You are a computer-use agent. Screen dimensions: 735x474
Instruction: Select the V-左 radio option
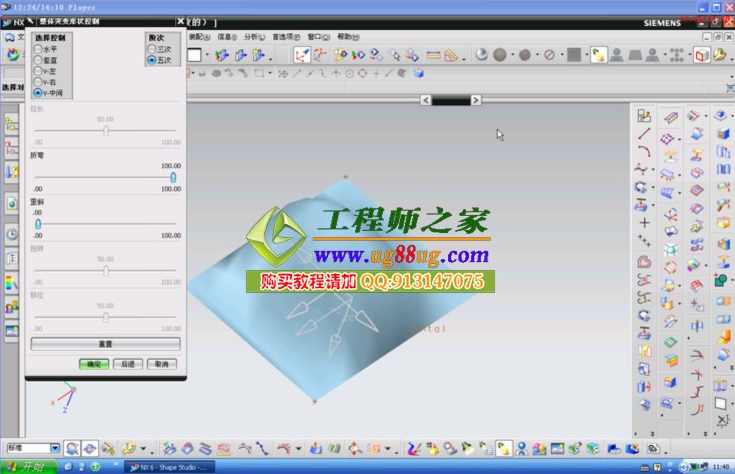pos(38,71)
